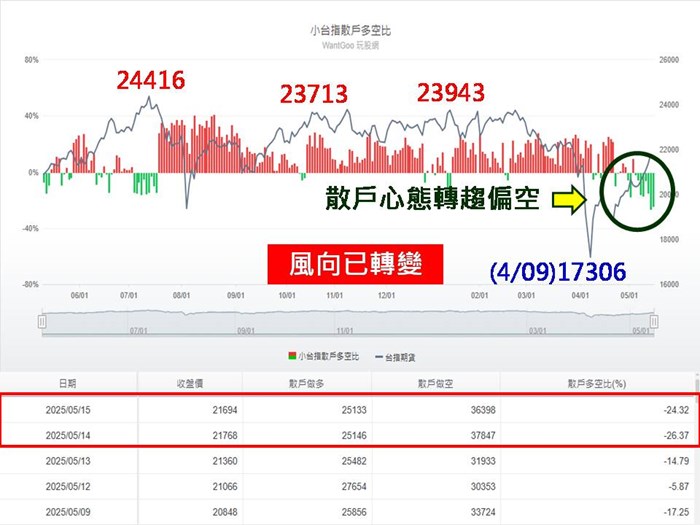Select the 2025/05/15 table row
The width and height of the screenshot is (700, 525).
[x=350, y=409]
